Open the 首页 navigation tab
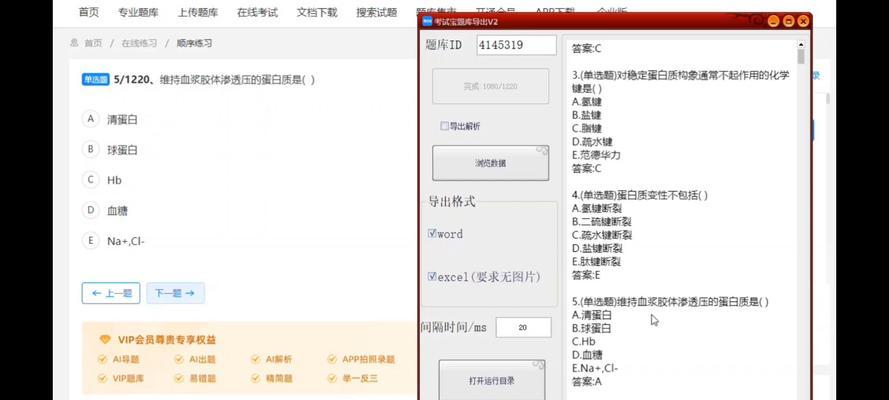This screenshot has height=400, width=889. pyautogui.click(x=88, y=12)
